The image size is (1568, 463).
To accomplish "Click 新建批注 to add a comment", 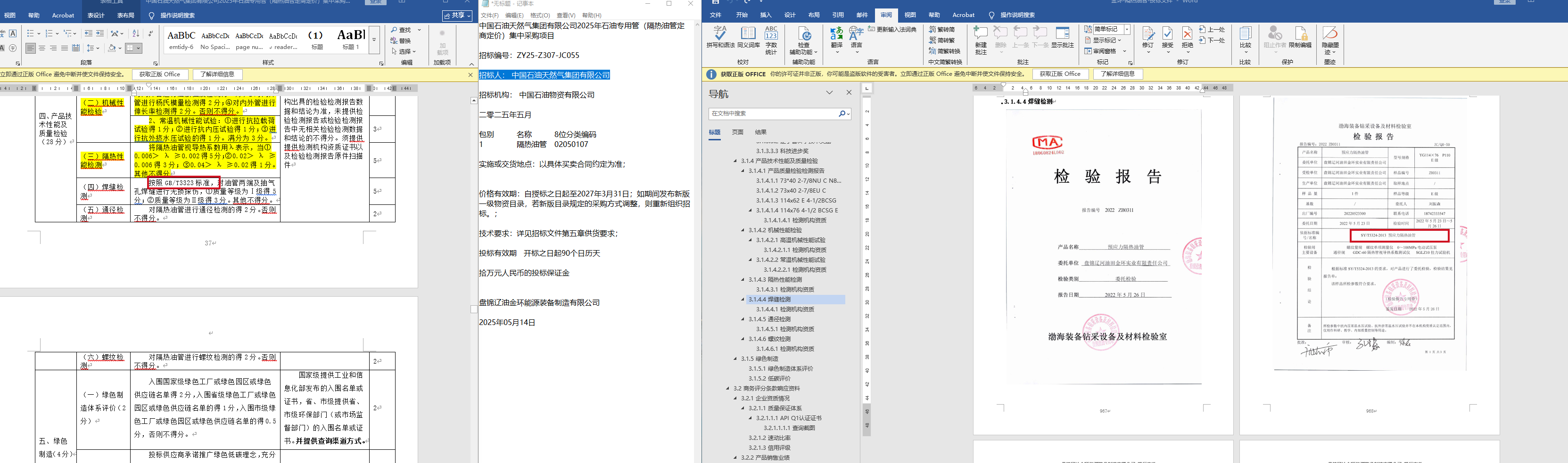I will click(981, 40).
